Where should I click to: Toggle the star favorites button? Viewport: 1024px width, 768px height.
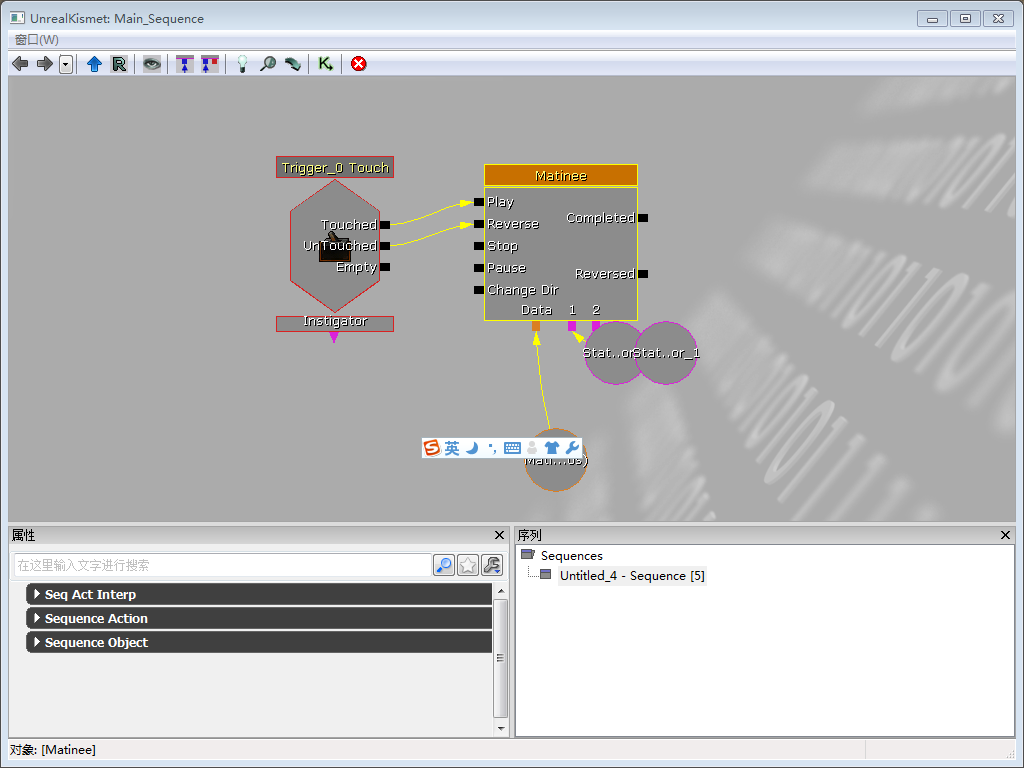point(468,566)
